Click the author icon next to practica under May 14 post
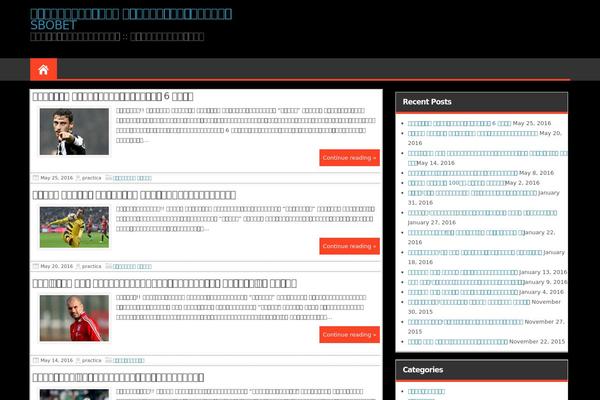The image size is (600, 400). tap(78, 360)
